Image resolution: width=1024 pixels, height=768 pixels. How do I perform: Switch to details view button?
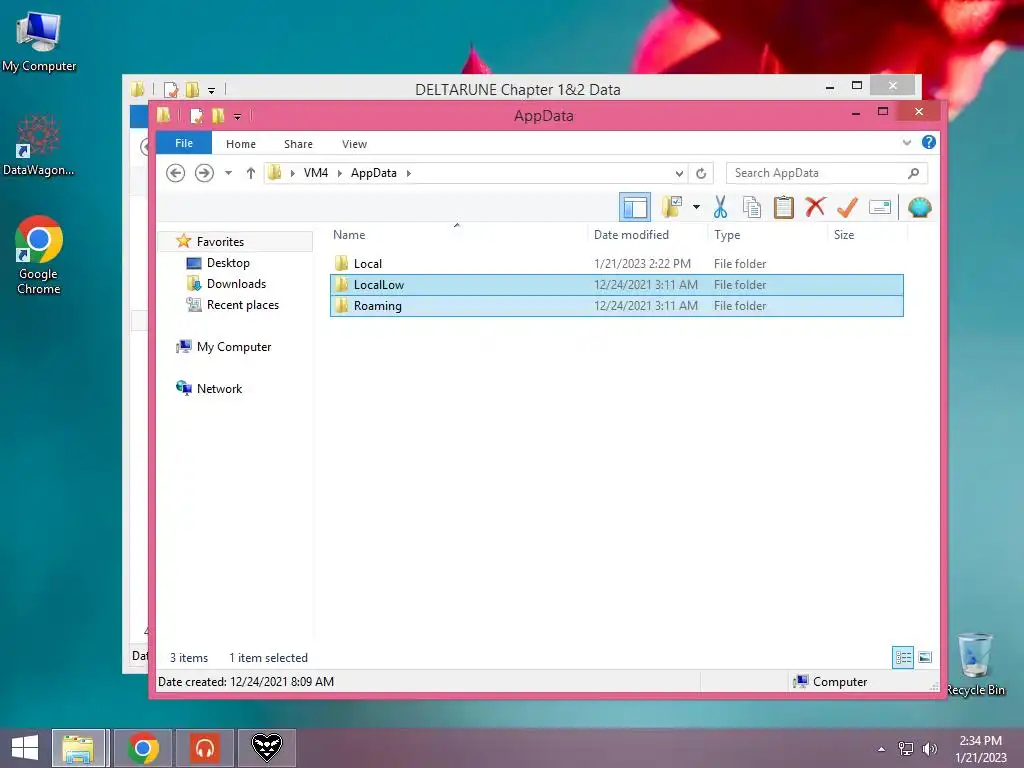[903, 658]
